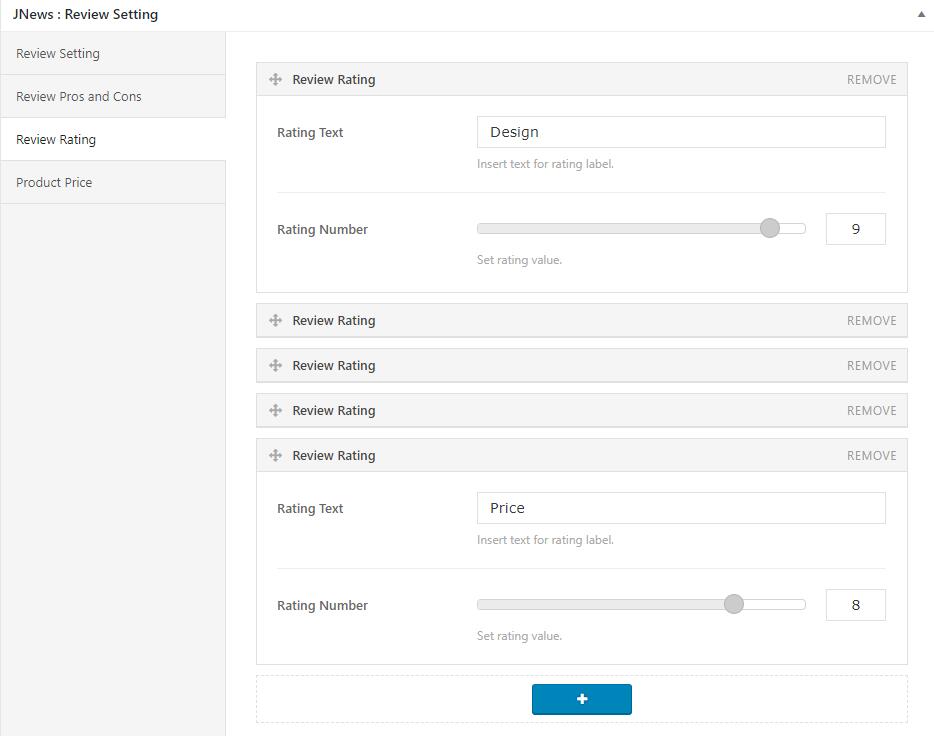
Task: Click the drag handle on the second Review Rating
Action: [x=275, y=321]
